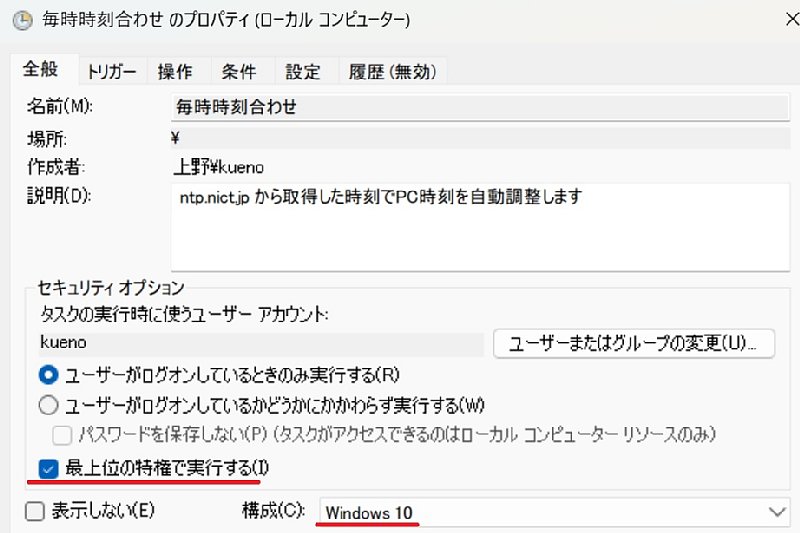Enable the 表示しない checkbox
Image resolution: width=800 pixels, height=533 pixels.
click(x=35, y=511)
